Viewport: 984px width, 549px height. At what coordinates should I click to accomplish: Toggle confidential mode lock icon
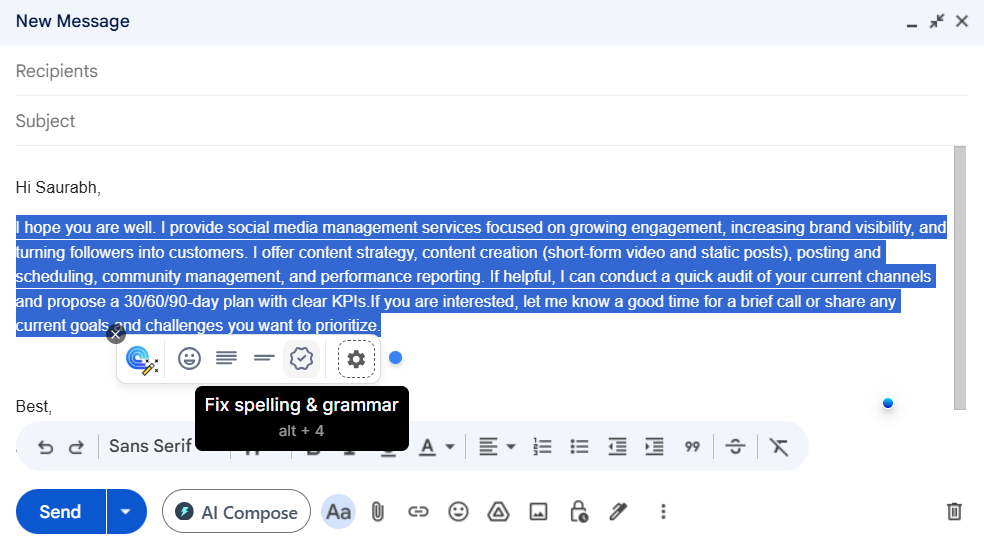pos(578,512)
